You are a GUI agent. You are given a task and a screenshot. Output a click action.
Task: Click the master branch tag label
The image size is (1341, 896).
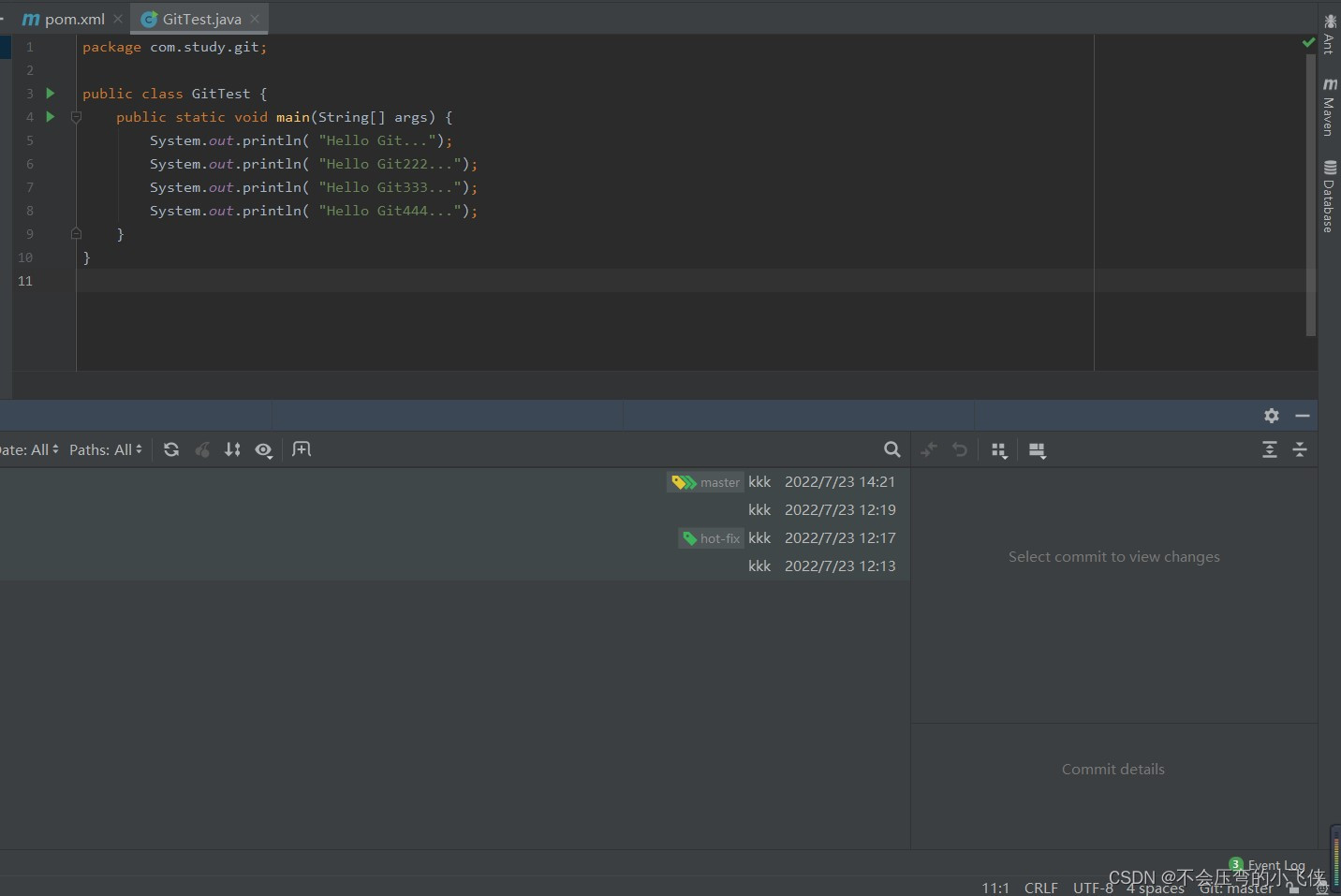(x=705, y=482)
